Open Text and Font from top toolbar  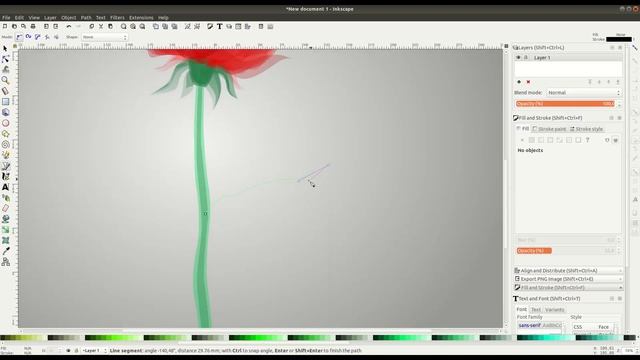pos(220,27)
